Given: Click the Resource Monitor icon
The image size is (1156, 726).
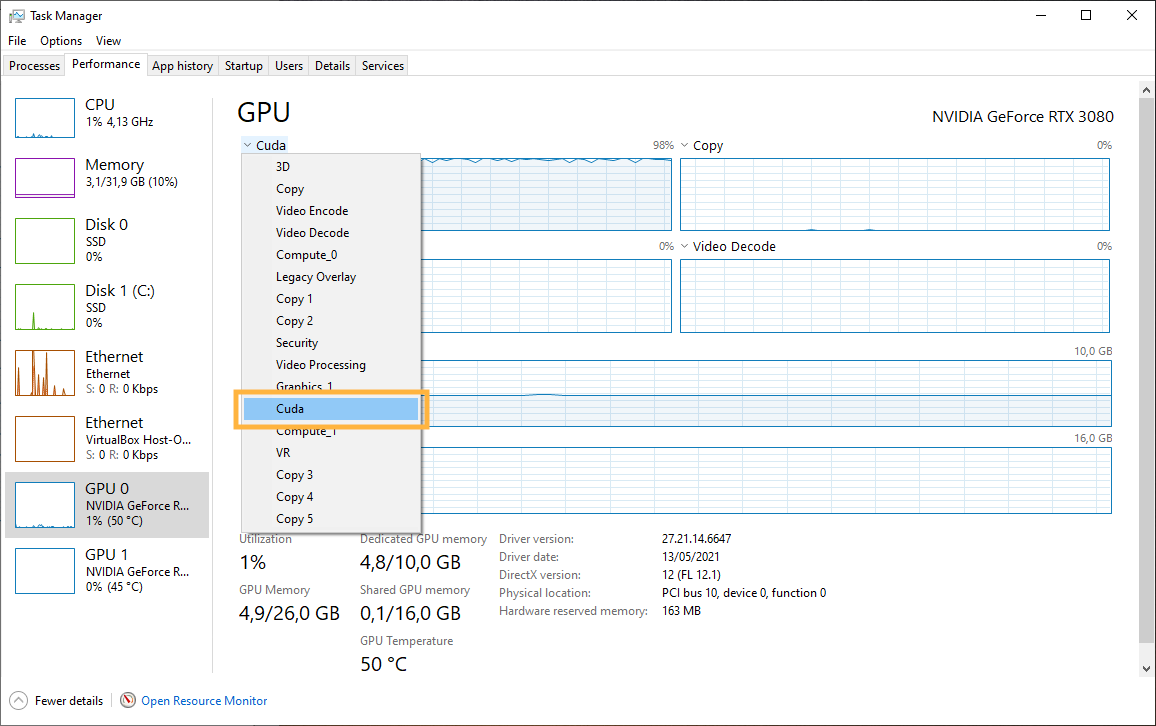Looking at the screenshot, I should [128, 701].
